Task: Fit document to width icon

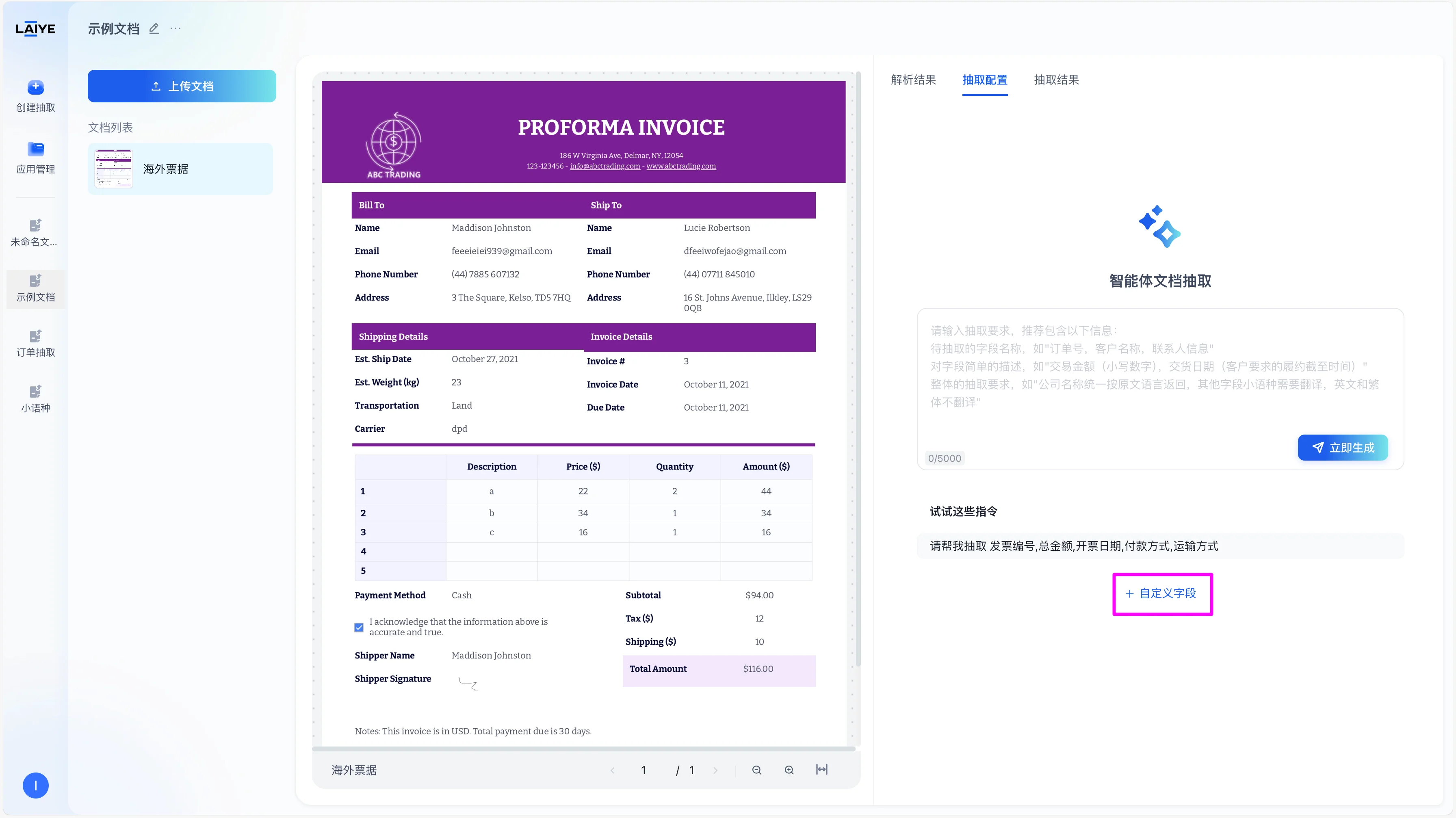Action: pos(822,769)
